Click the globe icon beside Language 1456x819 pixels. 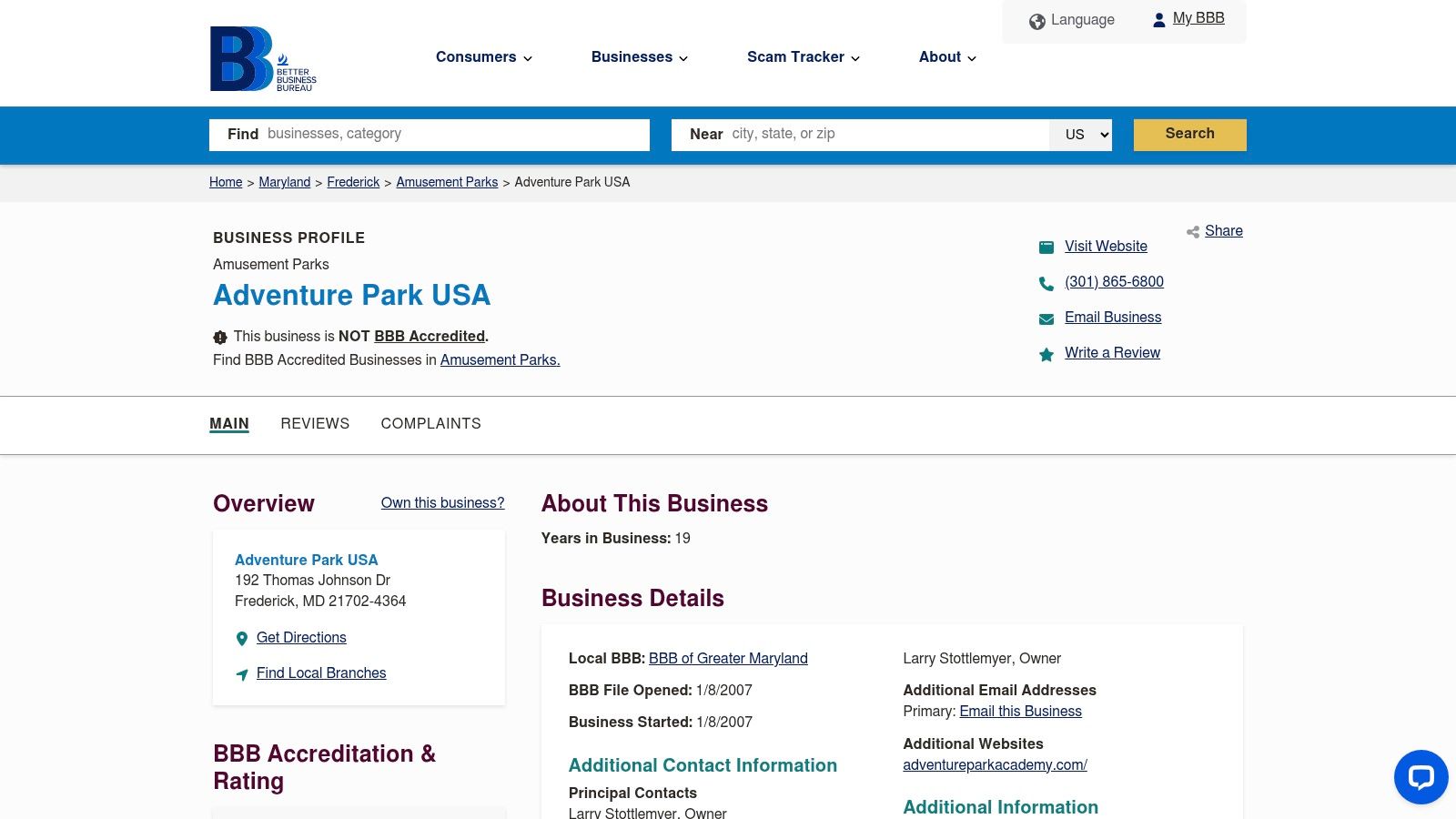(x=1036, y=21)
